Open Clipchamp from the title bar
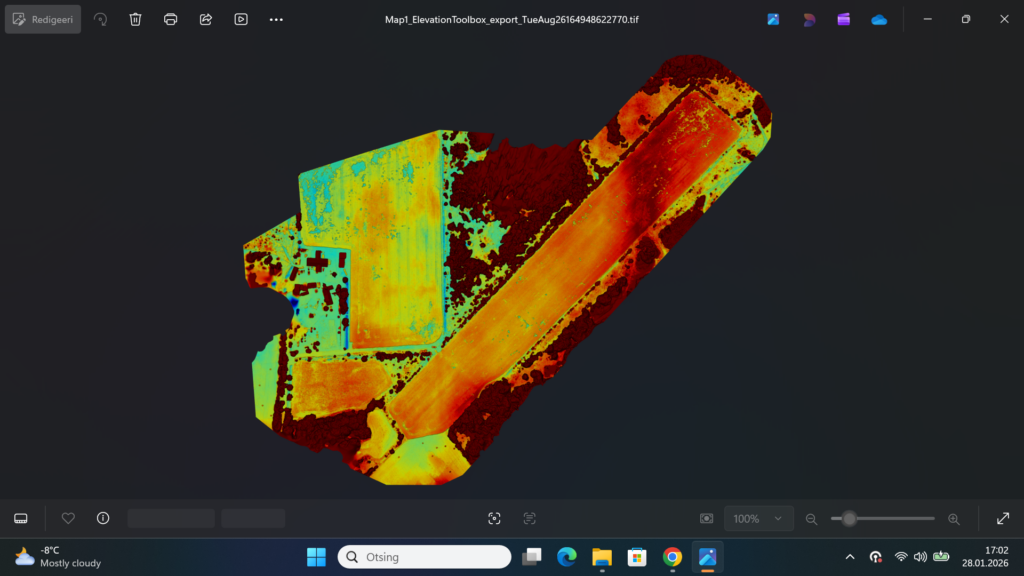The height and width of the screenshot is (576, 1024). coord(844,19)
